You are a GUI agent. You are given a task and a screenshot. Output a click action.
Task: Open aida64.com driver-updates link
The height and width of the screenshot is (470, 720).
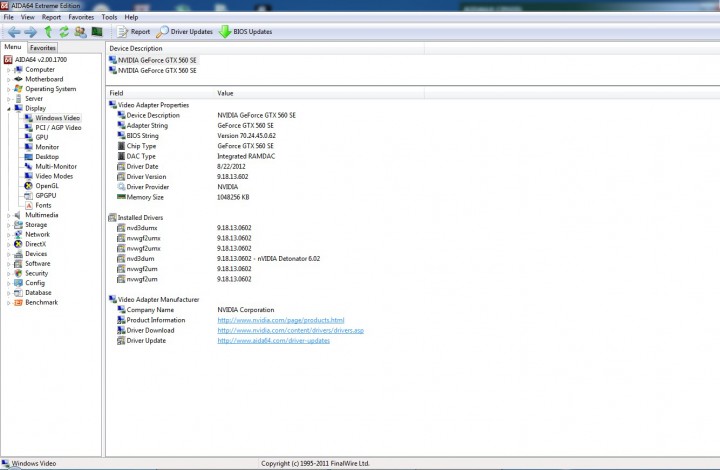(x=273, y=341)
